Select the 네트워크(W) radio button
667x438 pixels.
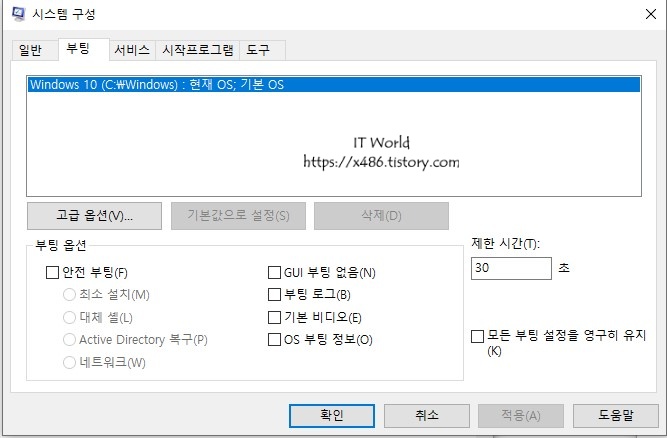pyautogui.click(x=69, y=362)
